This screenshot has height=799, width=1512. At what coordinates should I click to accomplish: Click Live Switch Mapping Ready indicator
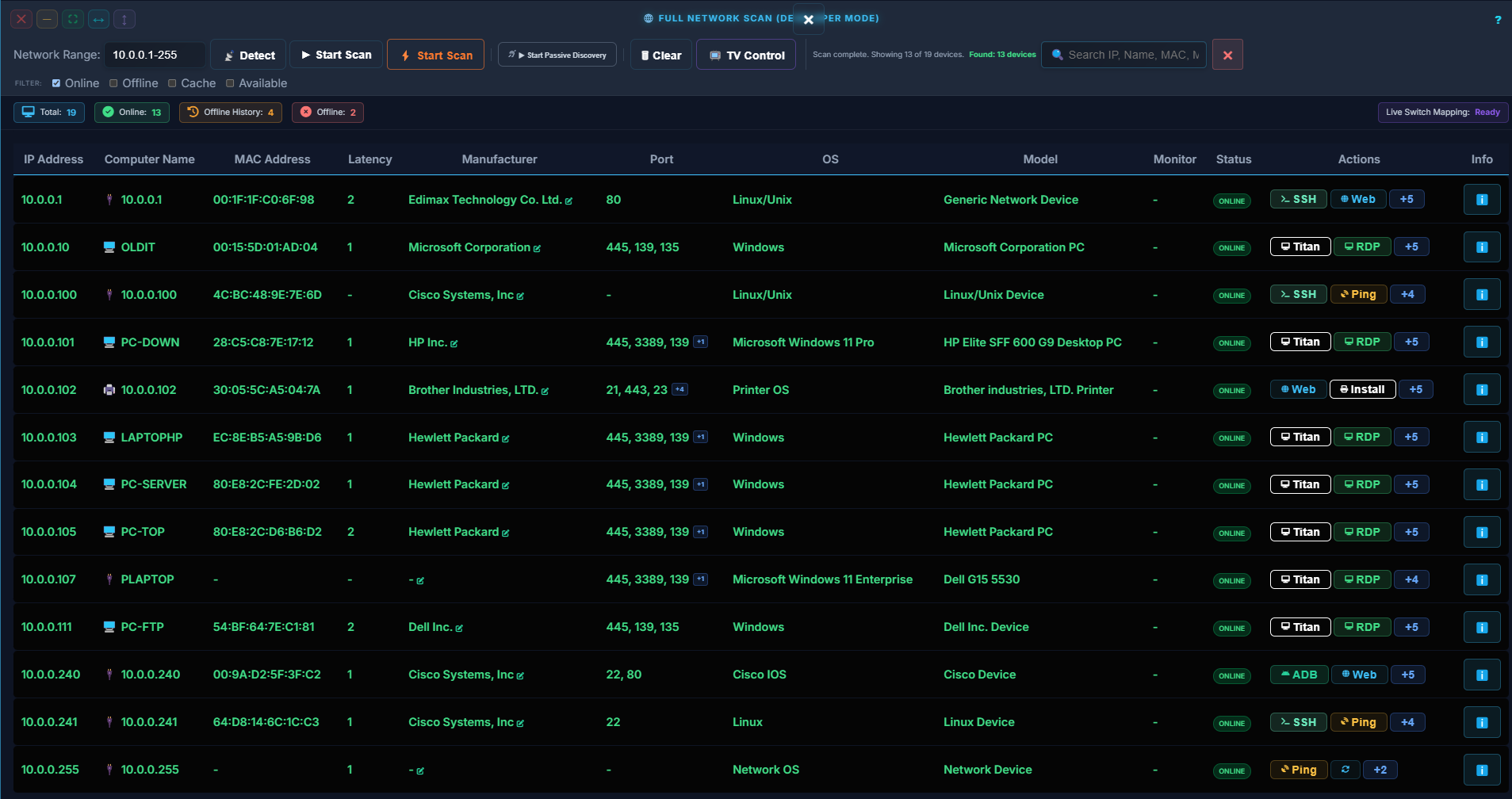click(1442, 112)
